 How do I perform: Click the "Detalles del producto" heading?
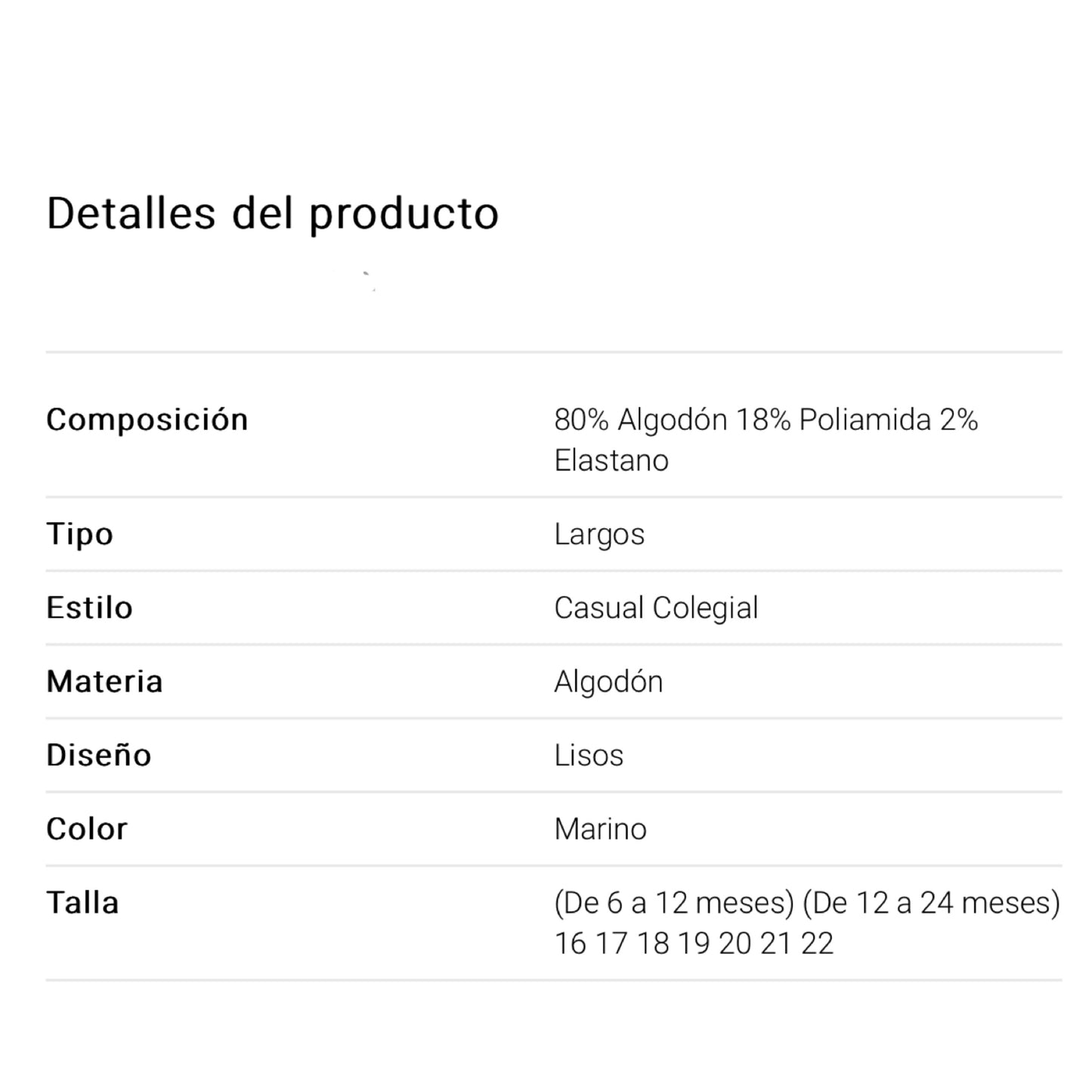pos(272,213)
